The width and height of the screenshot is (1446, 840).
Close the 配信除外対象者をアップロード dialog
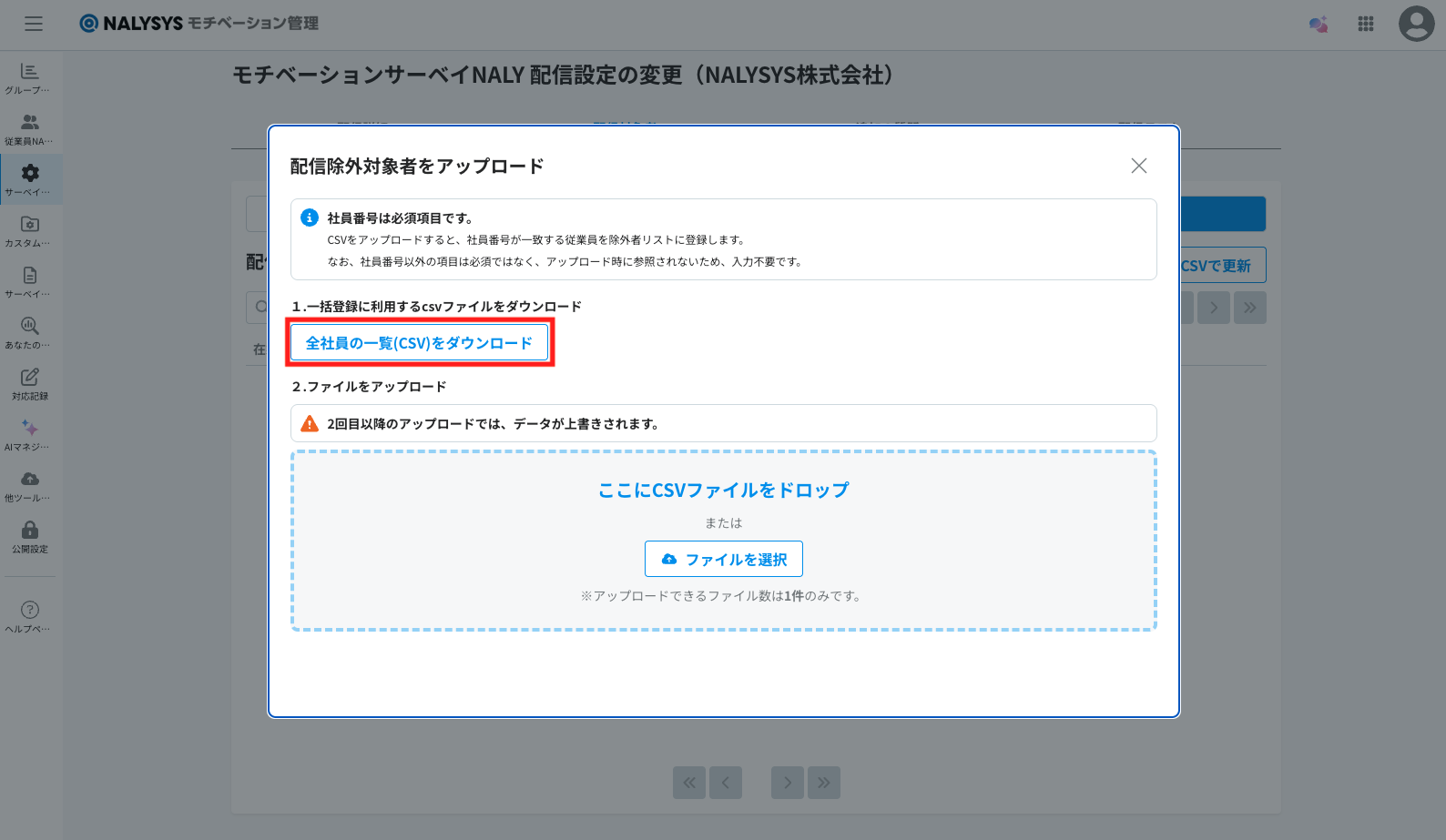(x=1138, y=166)
